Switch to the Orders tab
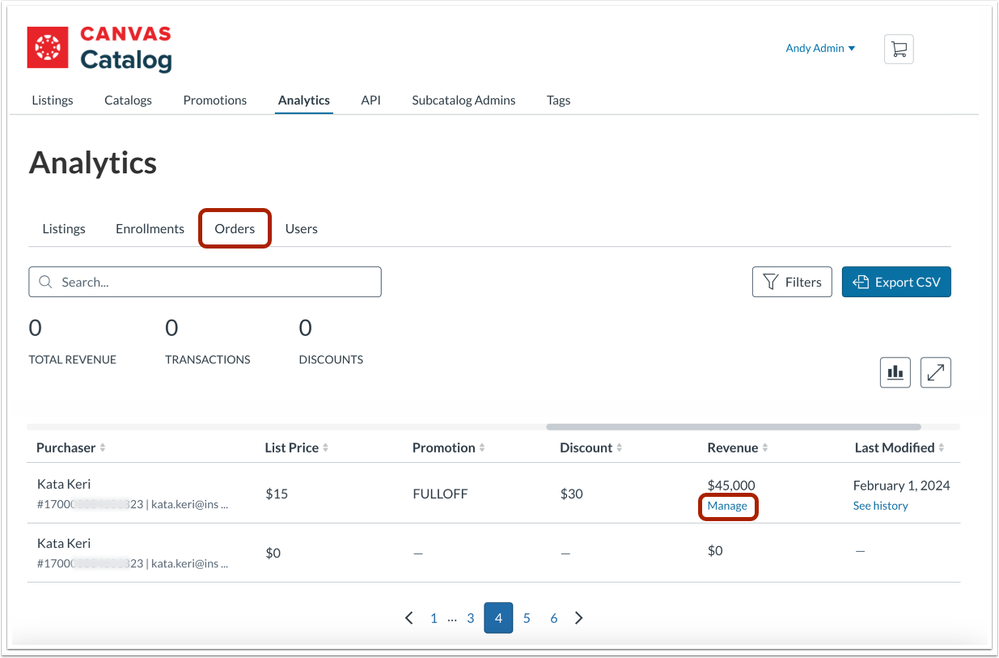The image size is (999, 658). 235,229
